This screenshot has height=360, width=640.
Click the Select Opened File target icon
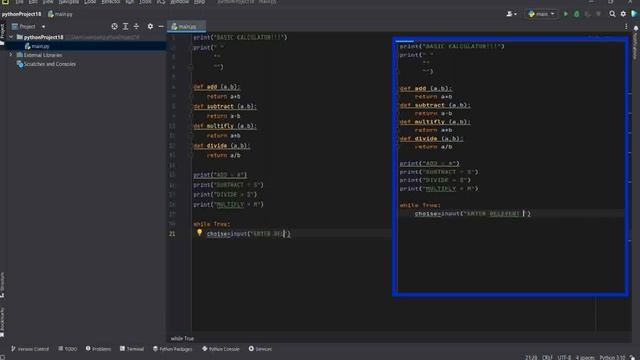coord(114,27)
